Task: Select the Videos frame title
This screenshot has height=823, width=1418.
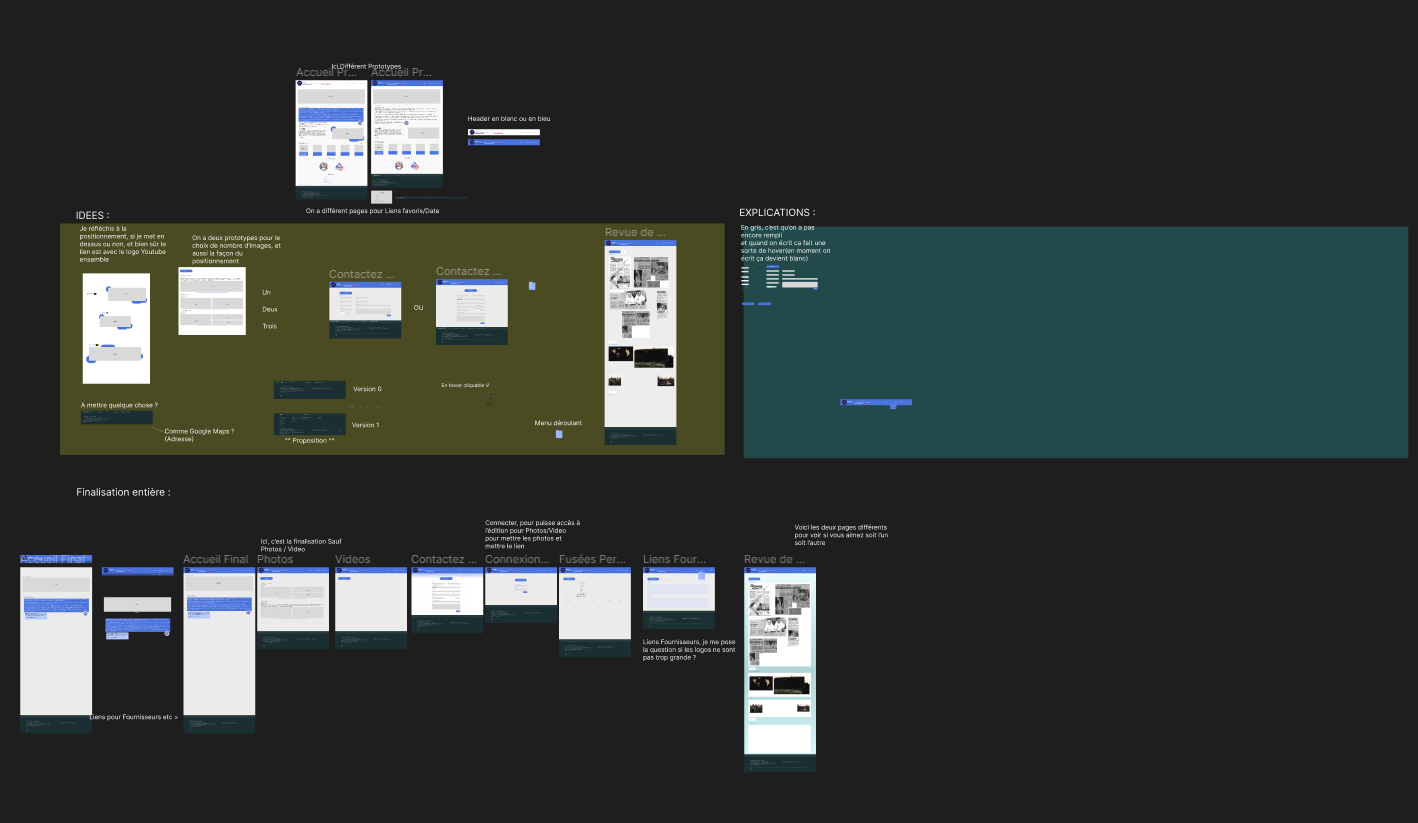Action: (352, 559)
